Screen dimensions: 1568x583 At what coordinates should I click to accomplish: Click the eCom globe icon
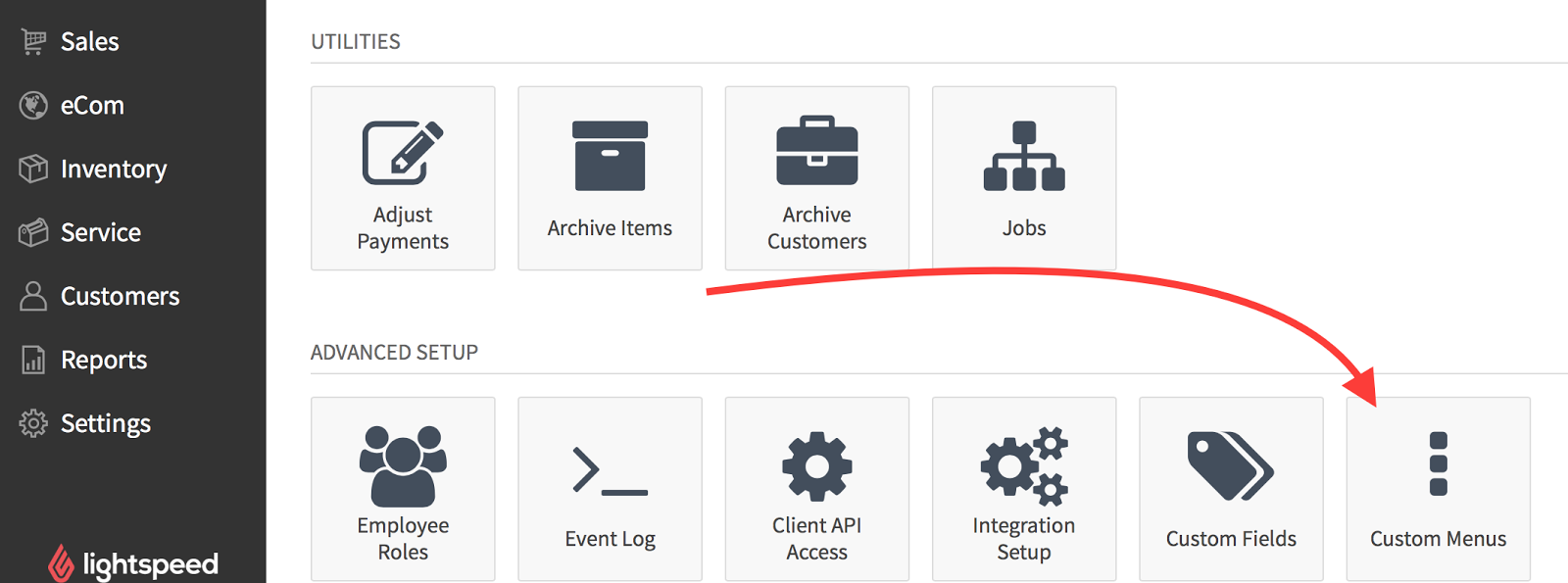[33, 105]
